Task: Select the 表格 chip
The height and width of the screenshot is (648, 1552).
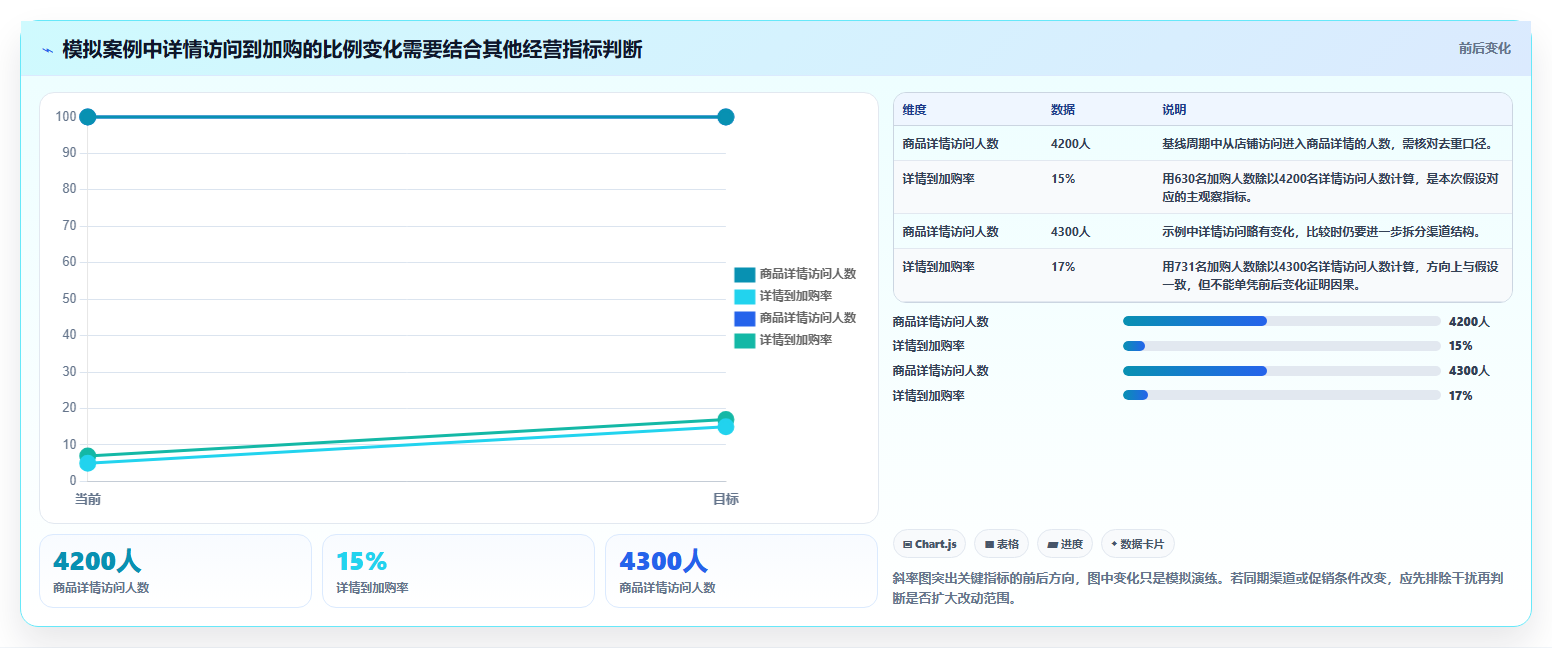Action: click(x=1001, y=544)
